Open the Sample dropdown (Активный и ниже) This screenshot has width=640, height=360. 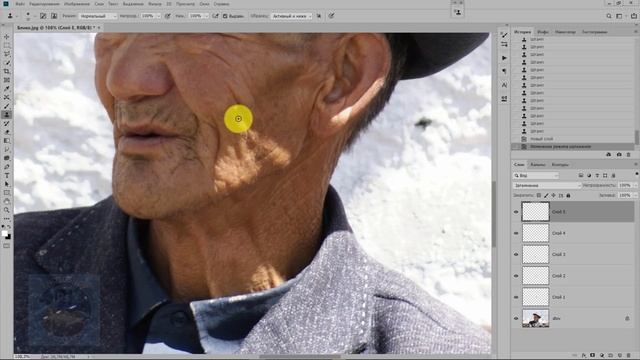(x=292, y=16)
